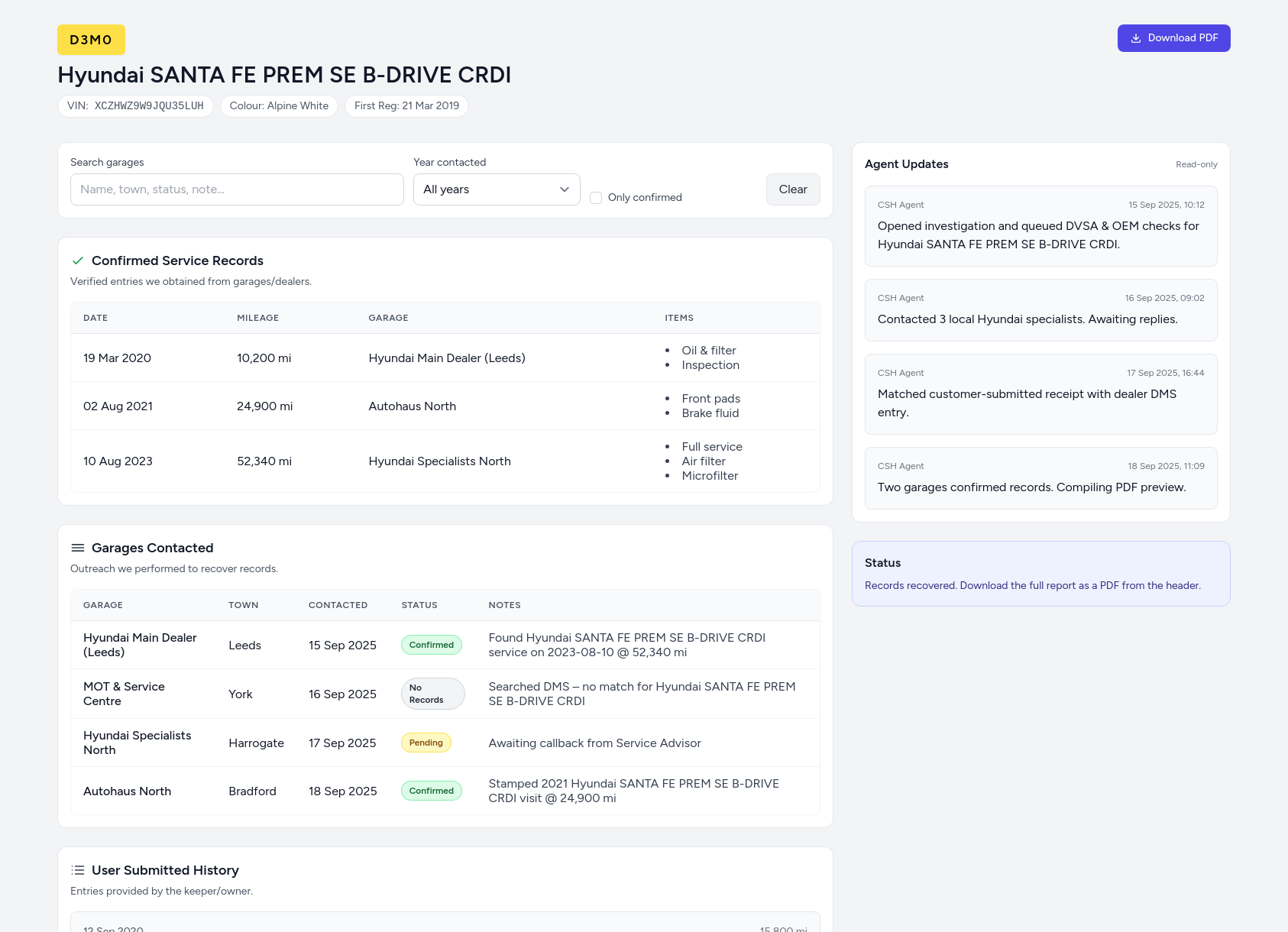The image size is (1288, 932).
Task: Click the hamburger icon next to Garages Contacted
Action: click(x=77, y=547)
